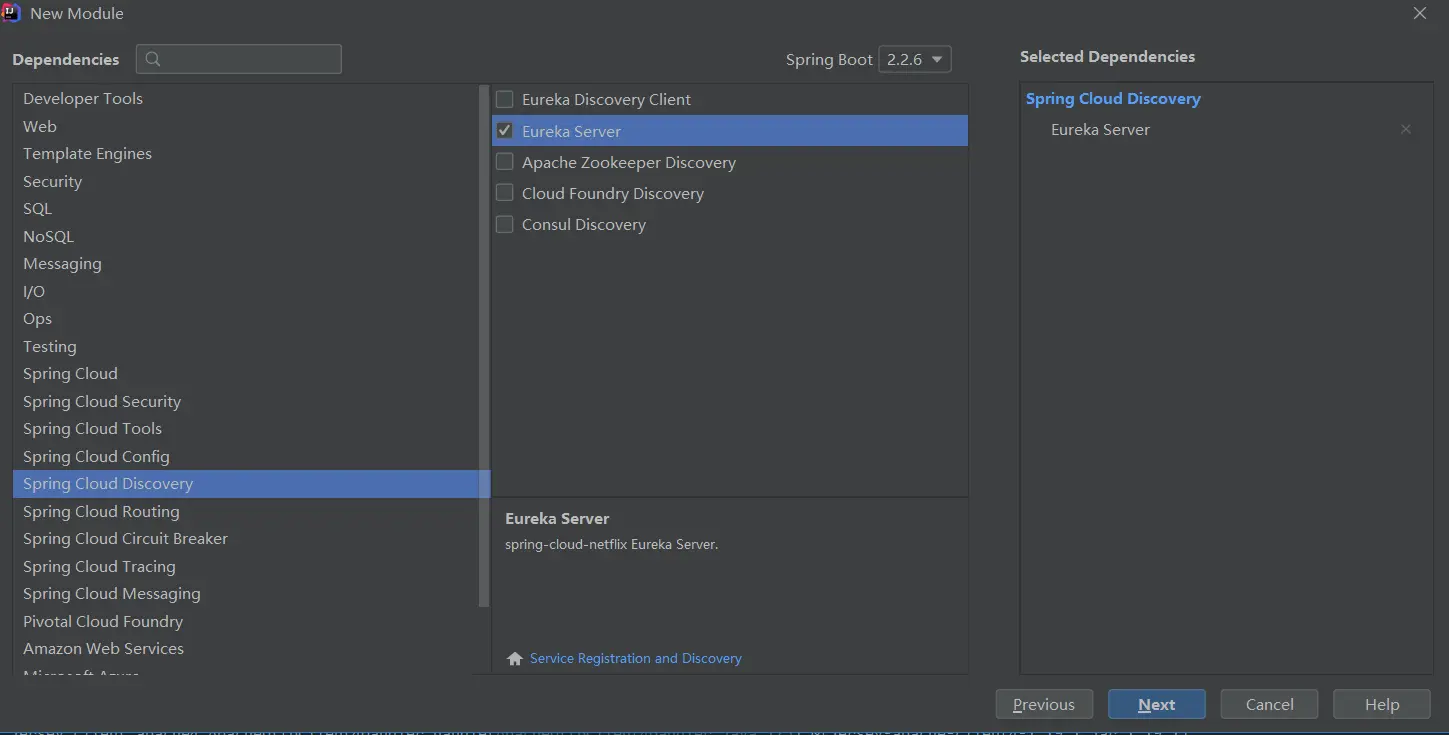
Task: Check the Cloud Foundry Discovery option
Action: tap(505, 192)
